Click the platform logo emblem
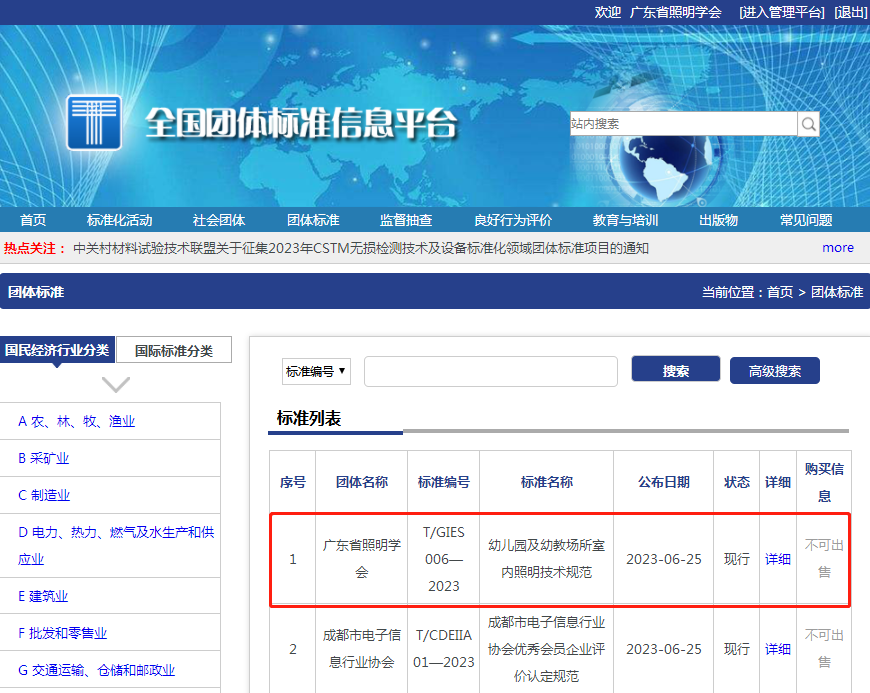Screen dimensions: 870x693 94,123
